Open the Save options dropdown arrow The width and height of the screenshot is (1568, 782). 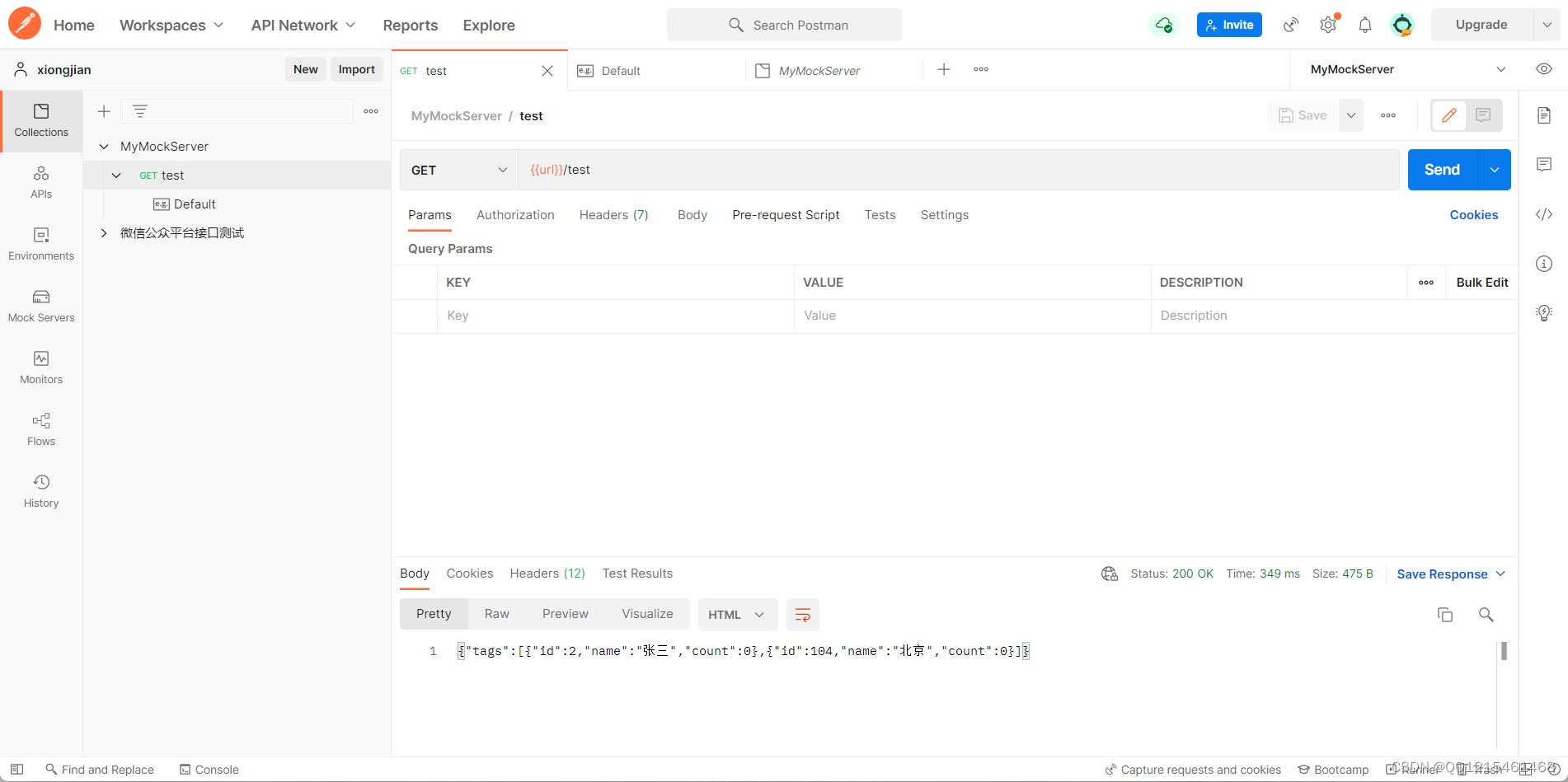point(1351,115)
